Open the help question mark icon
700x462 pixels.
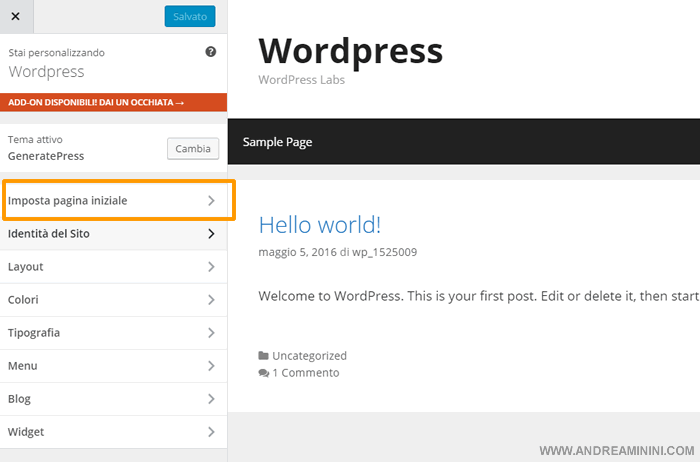[211, 52]
